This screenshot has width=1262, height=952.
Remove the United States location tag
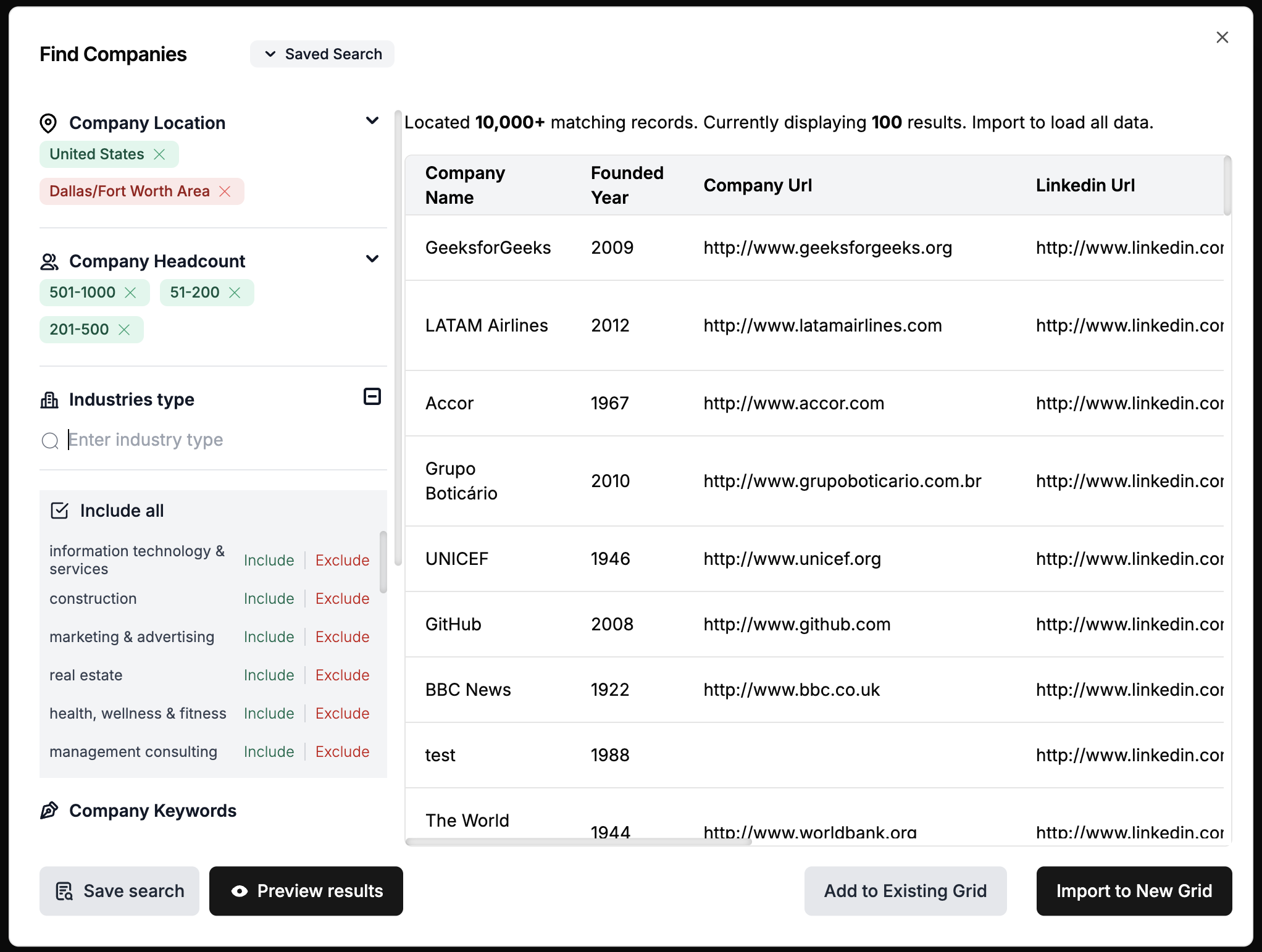pyautogui.click(x=159, y=154)
